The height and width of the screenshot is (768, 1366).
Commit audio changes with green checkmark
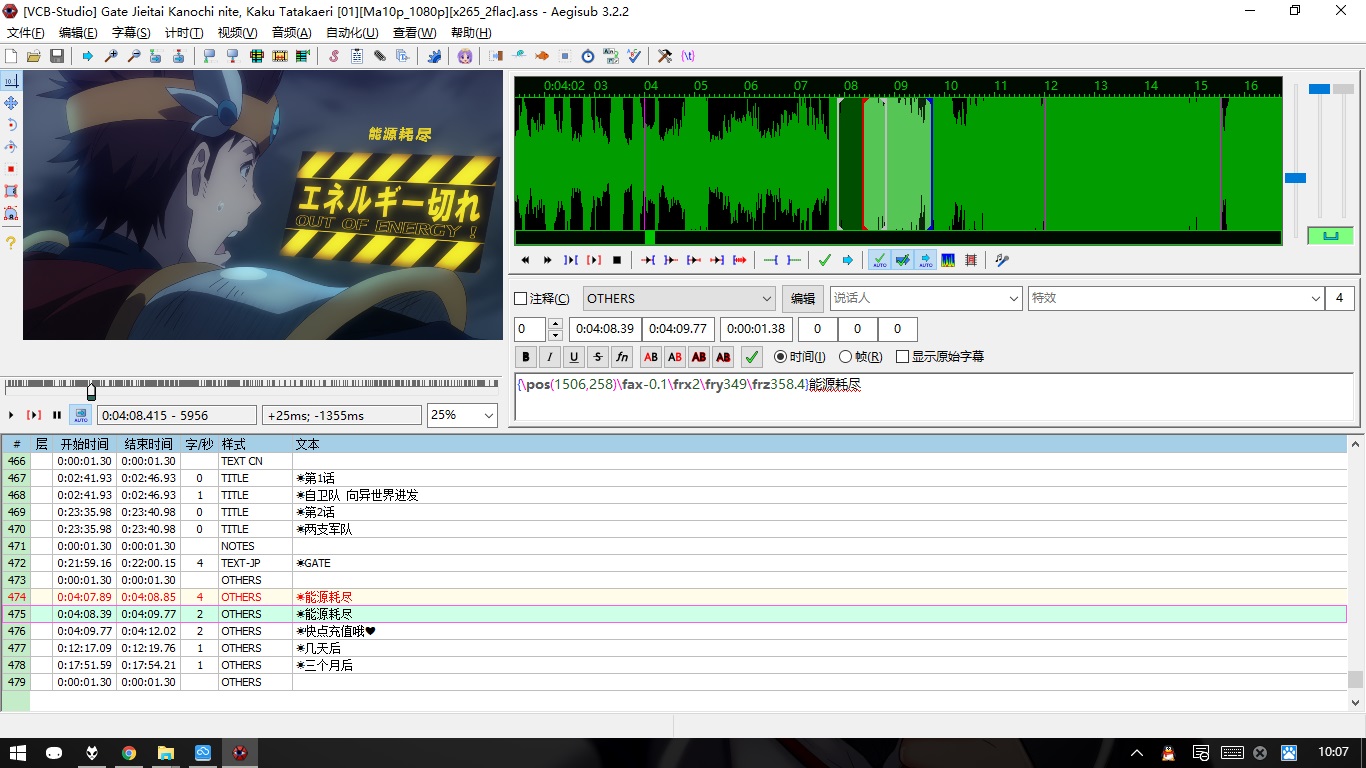[x=825, y=260]
